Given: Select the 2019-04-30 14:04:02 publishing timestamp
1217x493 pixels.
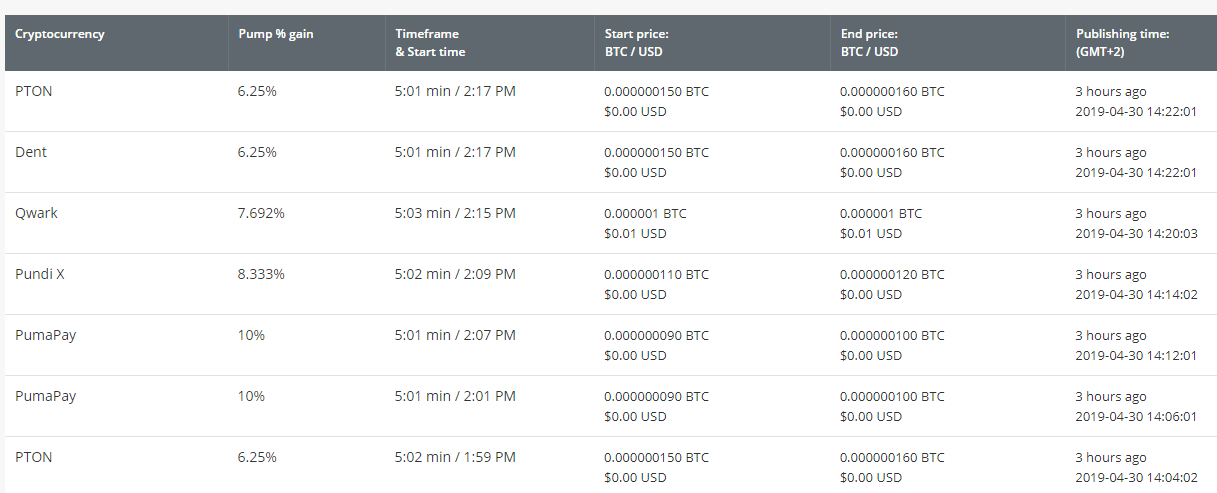Looking at the screenshot, I should (x=1136, y=478).
